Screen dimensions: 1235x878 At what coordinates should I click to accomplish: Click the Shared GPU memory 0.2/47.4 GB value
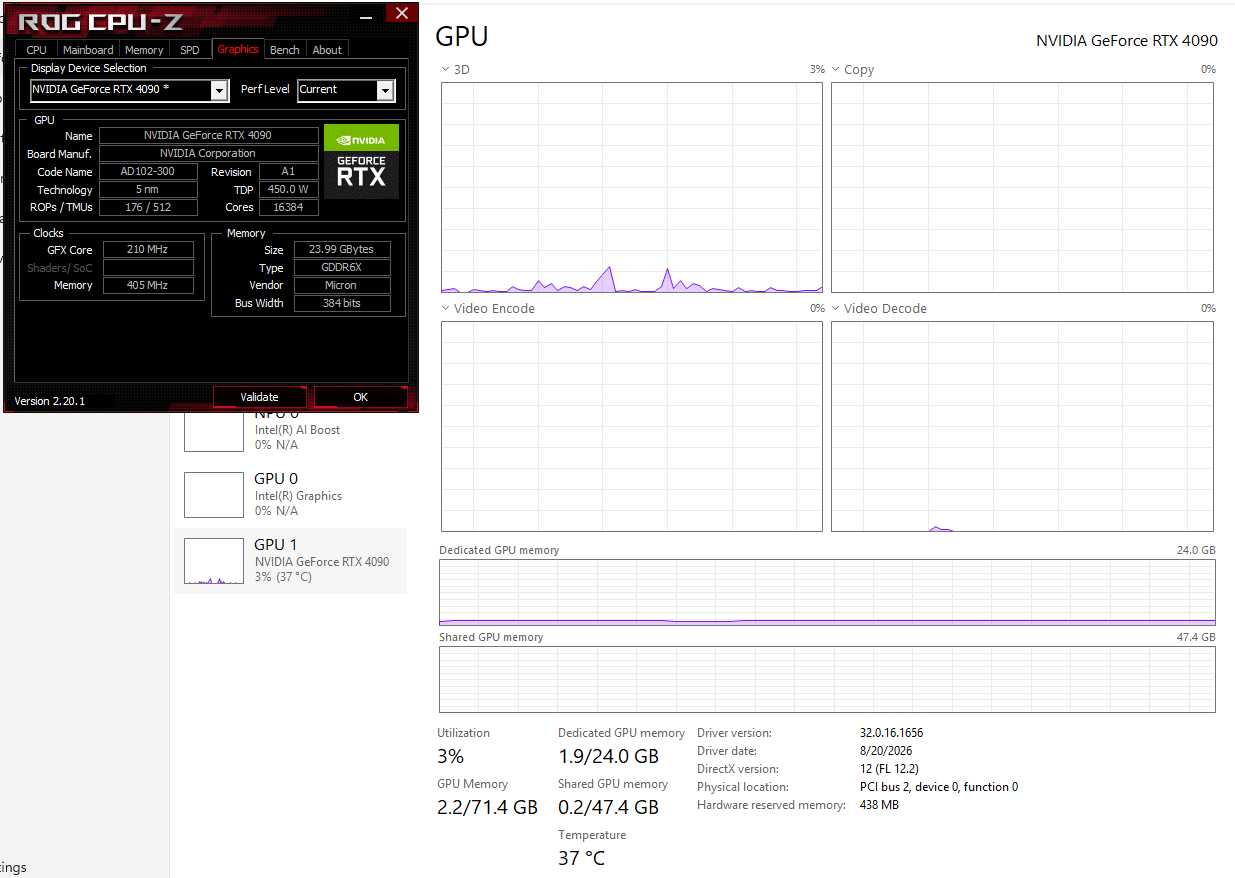pos(608,807)
